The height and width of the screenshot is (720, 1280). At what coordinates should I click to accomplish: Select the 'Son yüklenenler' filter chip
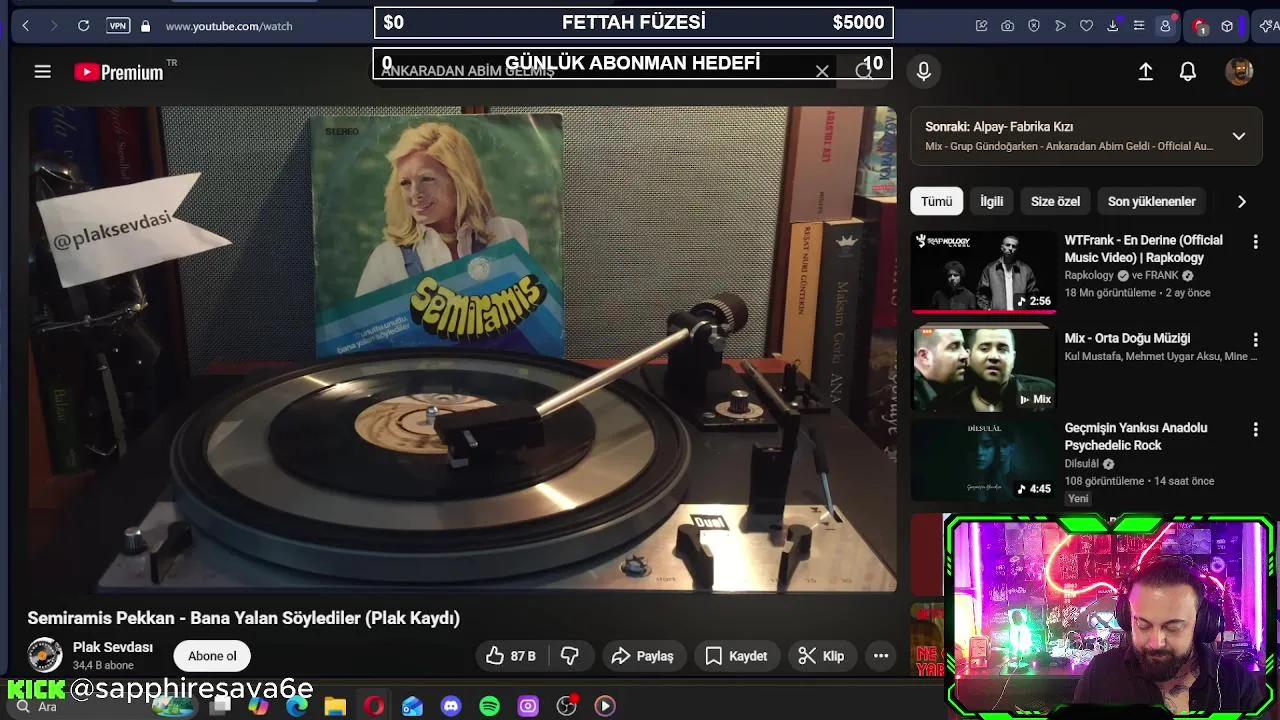pyautogui.click(x=1151, y=201)
